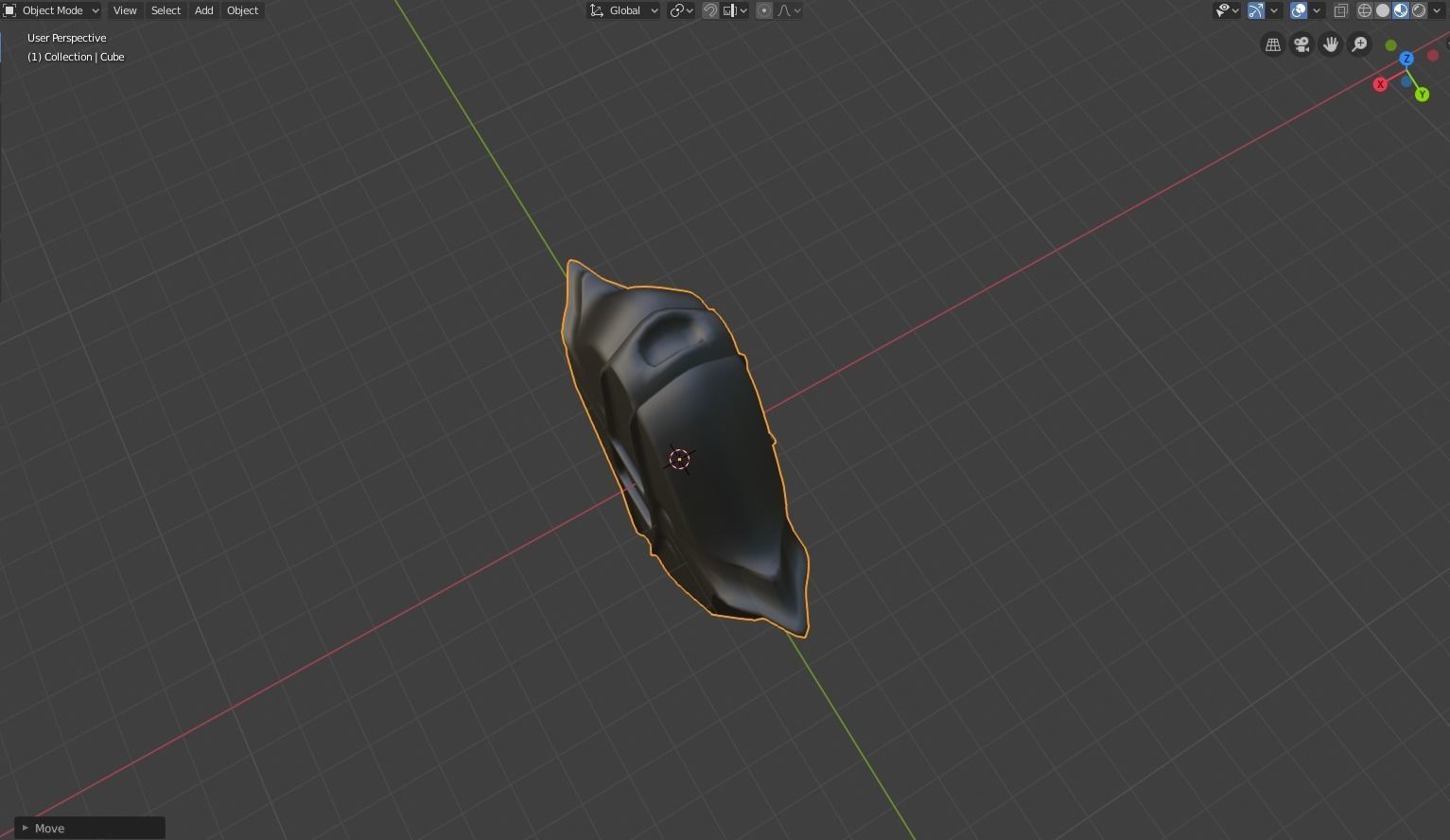Toggle camera view using the camera icon

pos(1301,44)
